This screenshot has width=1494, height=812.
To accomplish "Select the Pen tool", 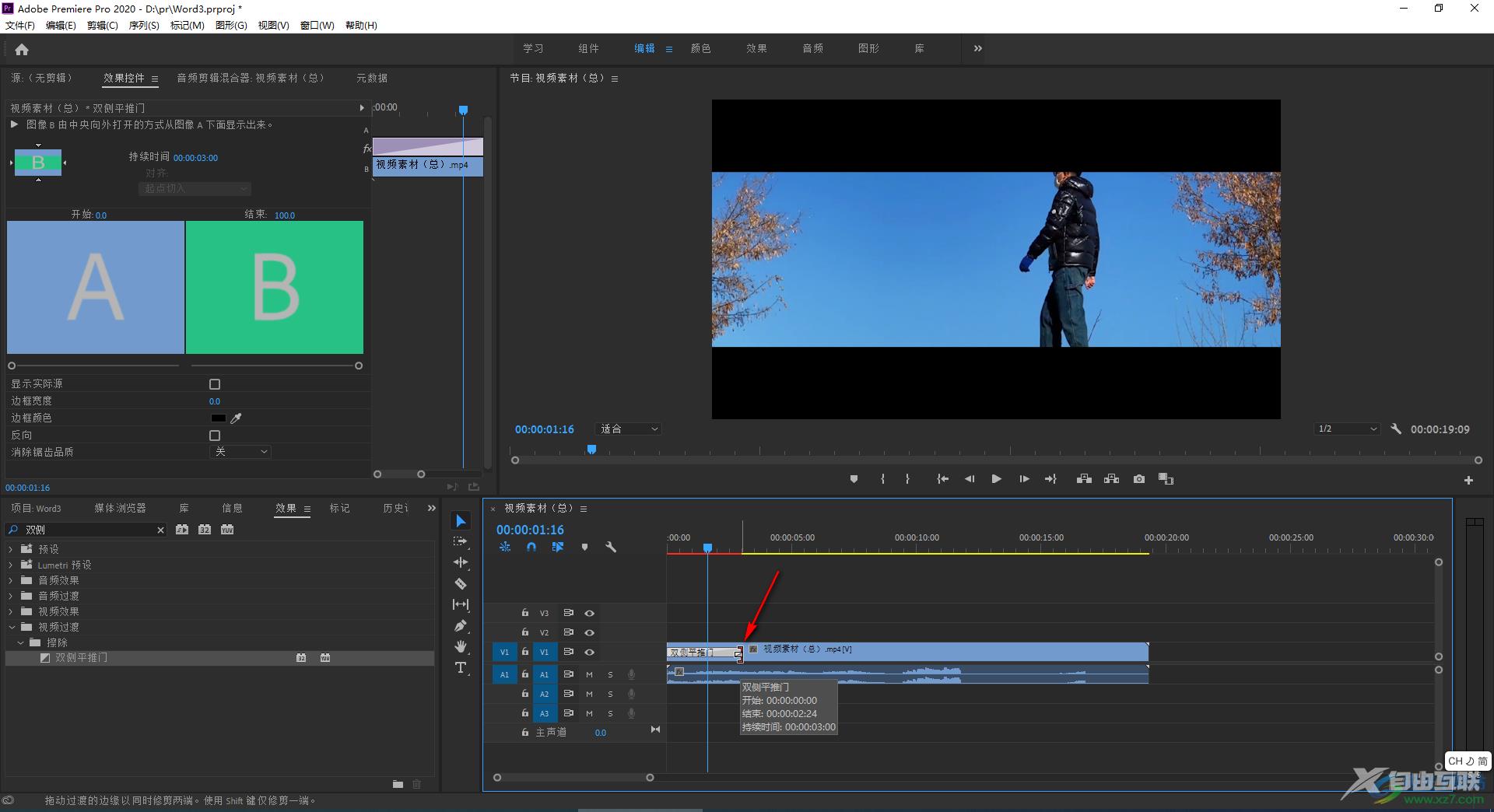I will [x=461, y=625].
